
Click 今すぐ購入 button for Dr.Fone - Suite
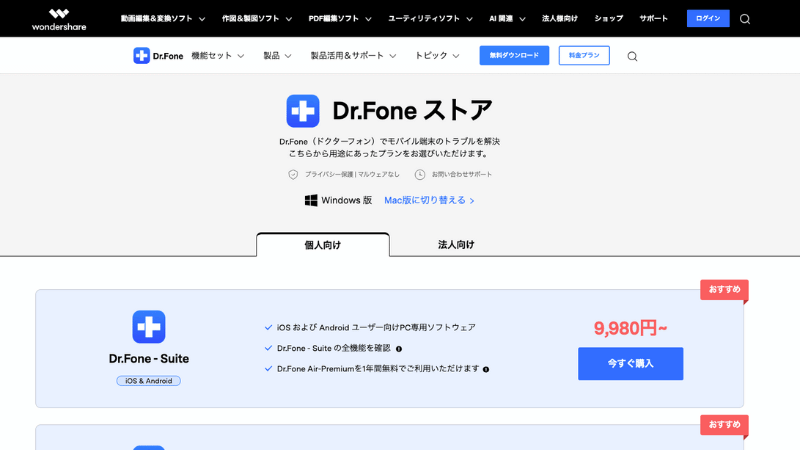point(631,364)
